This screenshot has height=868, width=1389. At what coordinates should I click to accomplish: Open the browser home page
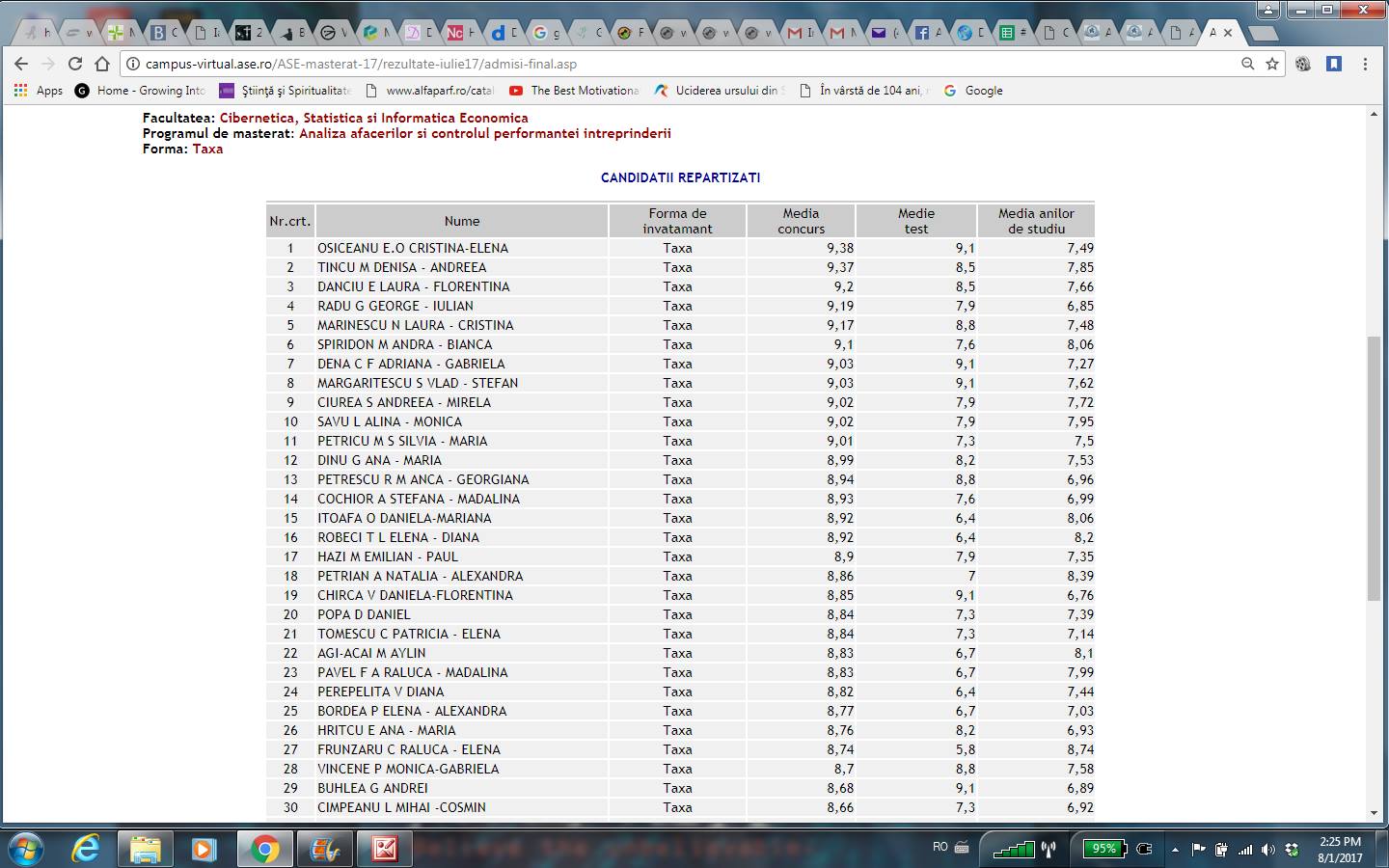pyautogui.click(x=102, y=64)
